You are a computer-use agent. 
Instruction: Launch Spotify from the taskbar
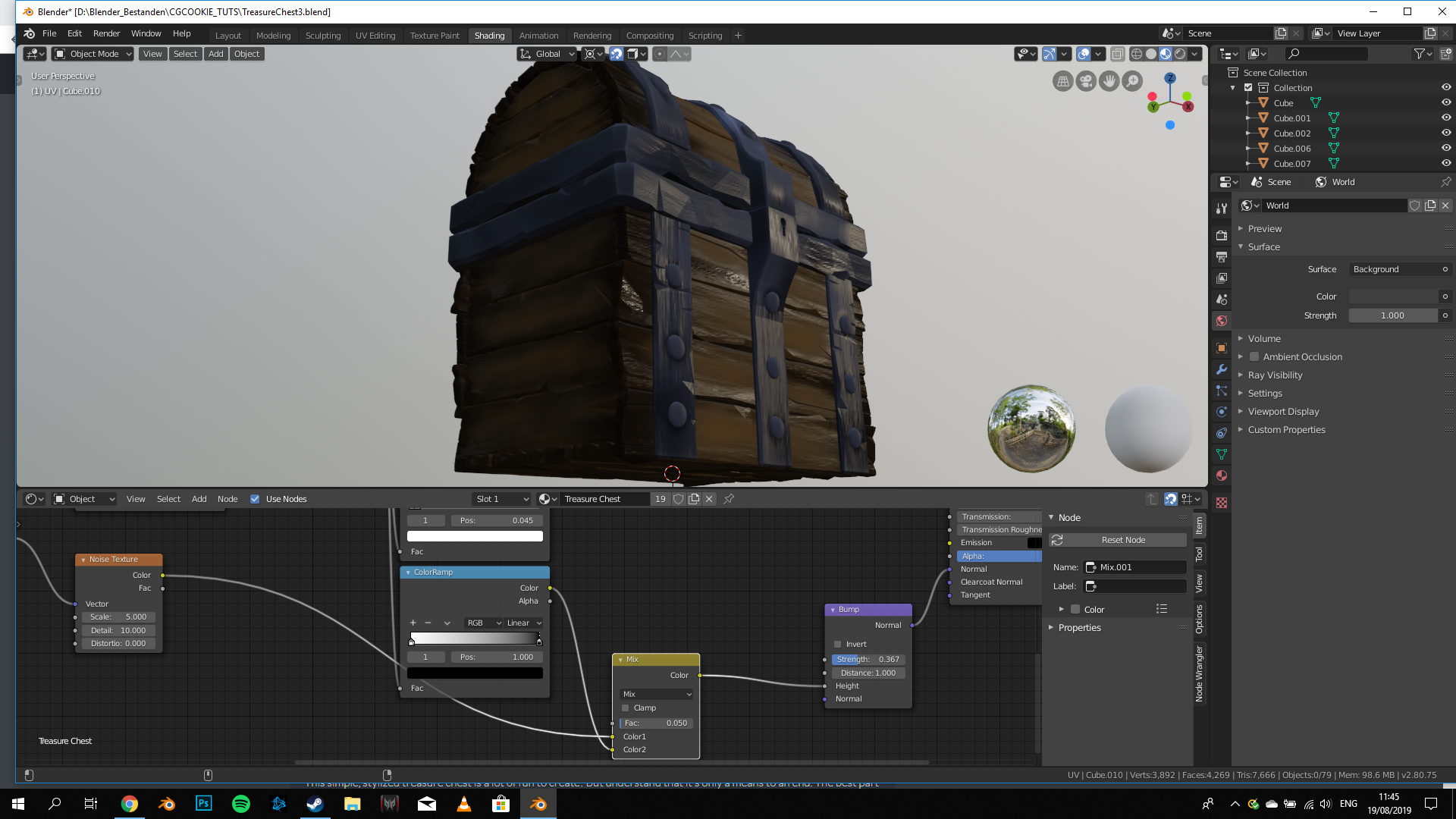click(x=240, y=804)
